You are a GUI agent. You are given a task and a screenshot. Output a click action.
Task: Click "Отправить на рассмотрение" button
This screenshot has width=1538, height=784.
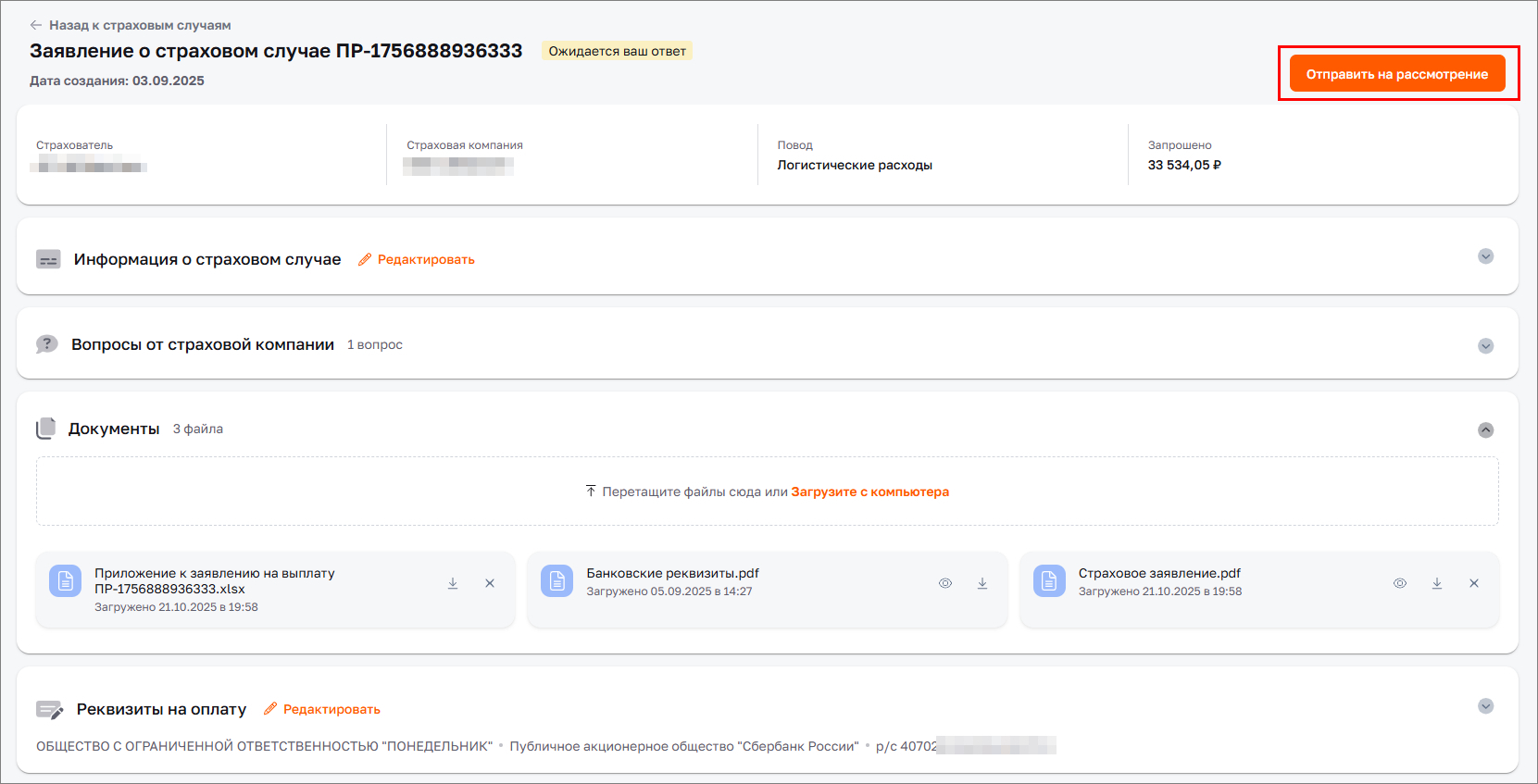[1397, 73]
